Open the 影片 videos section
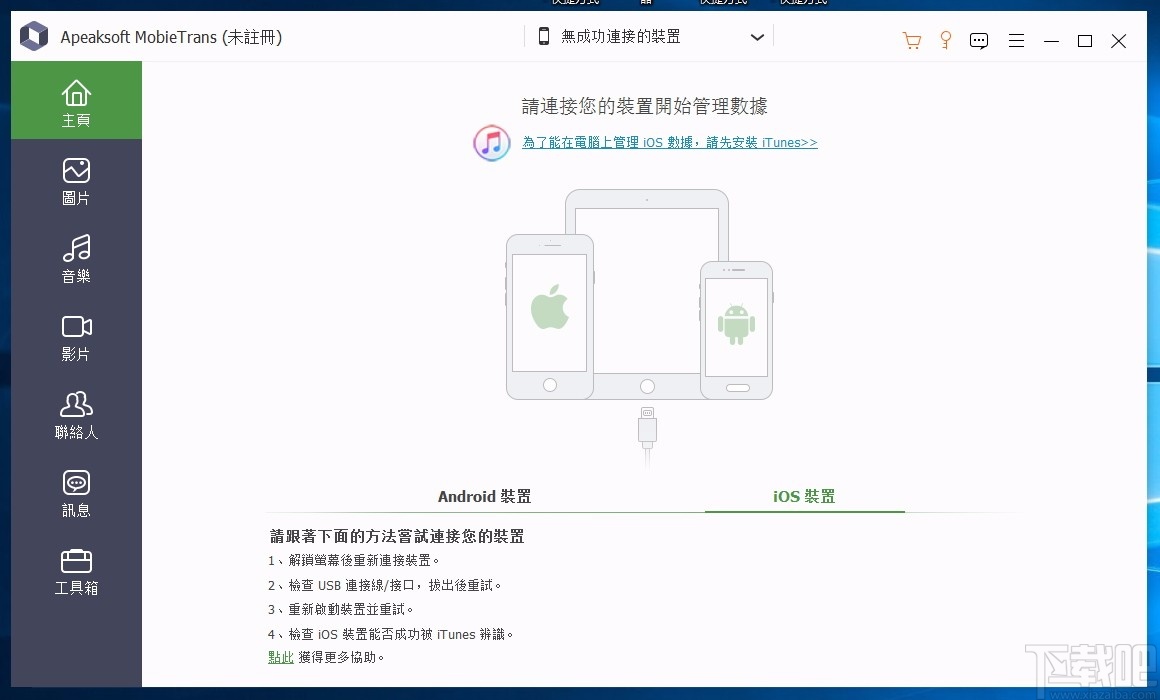 76,338
